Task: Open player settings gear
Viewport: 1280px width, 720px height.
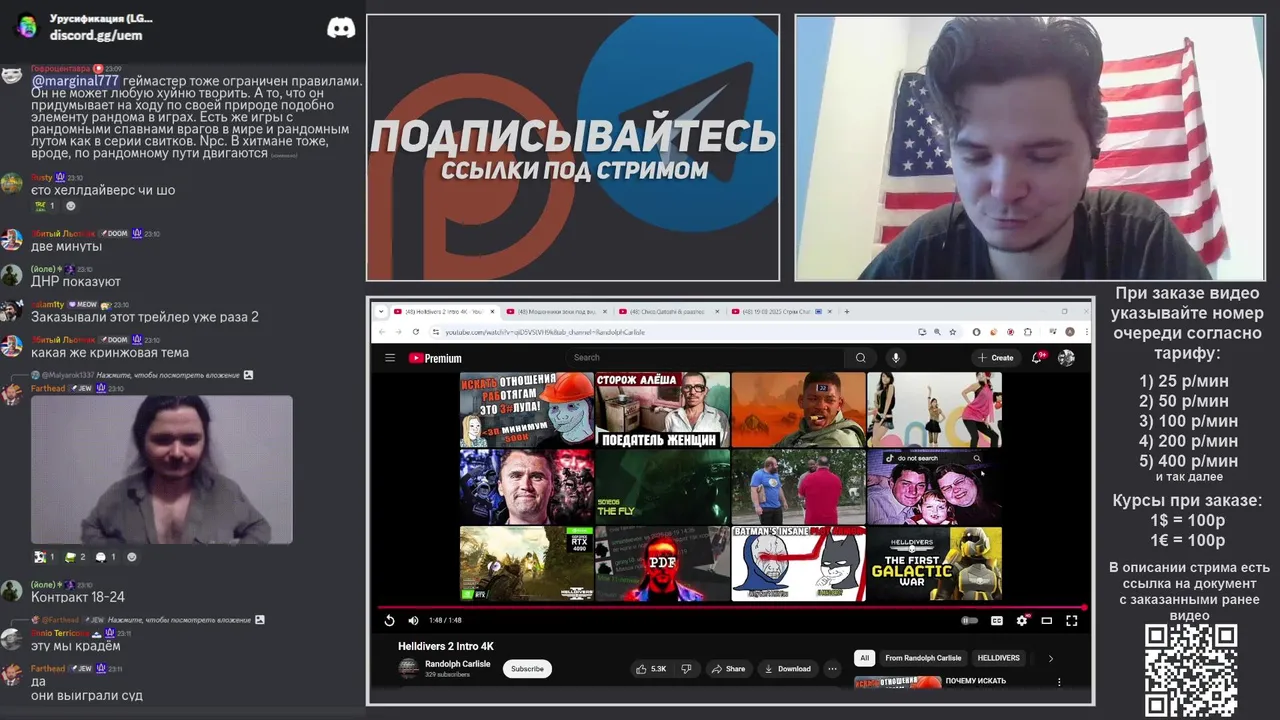Action: (x=1021, y=620)
